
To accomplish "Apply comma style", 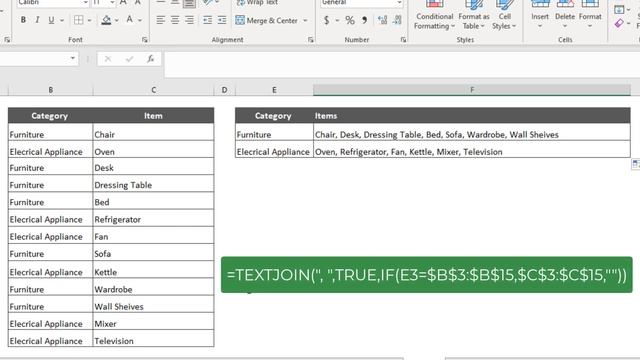I will click(x=364, y=20).
